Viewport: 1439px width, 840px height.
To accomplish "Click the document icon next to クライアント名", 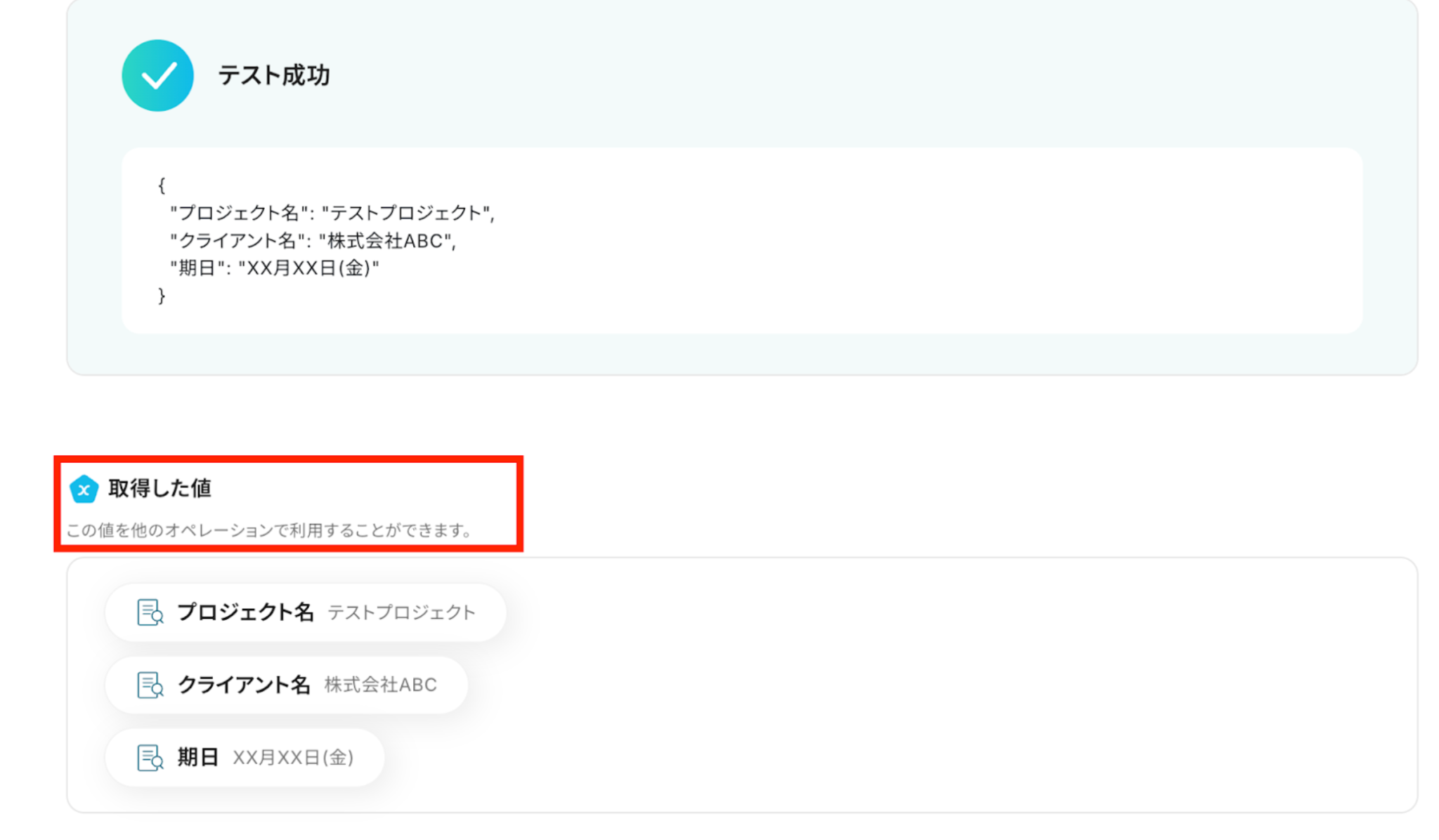I will tap(150, 685).
